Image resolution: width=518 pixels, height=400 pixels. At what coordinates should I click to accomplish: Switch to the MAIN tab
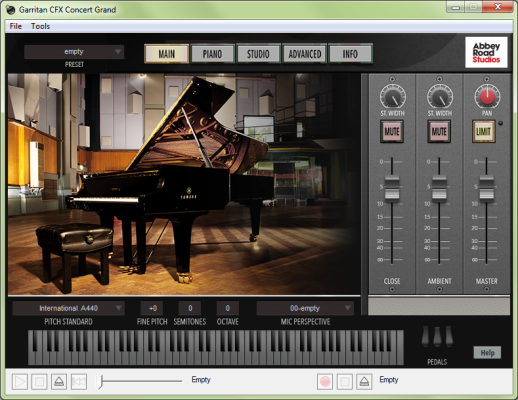pos(167,54)
